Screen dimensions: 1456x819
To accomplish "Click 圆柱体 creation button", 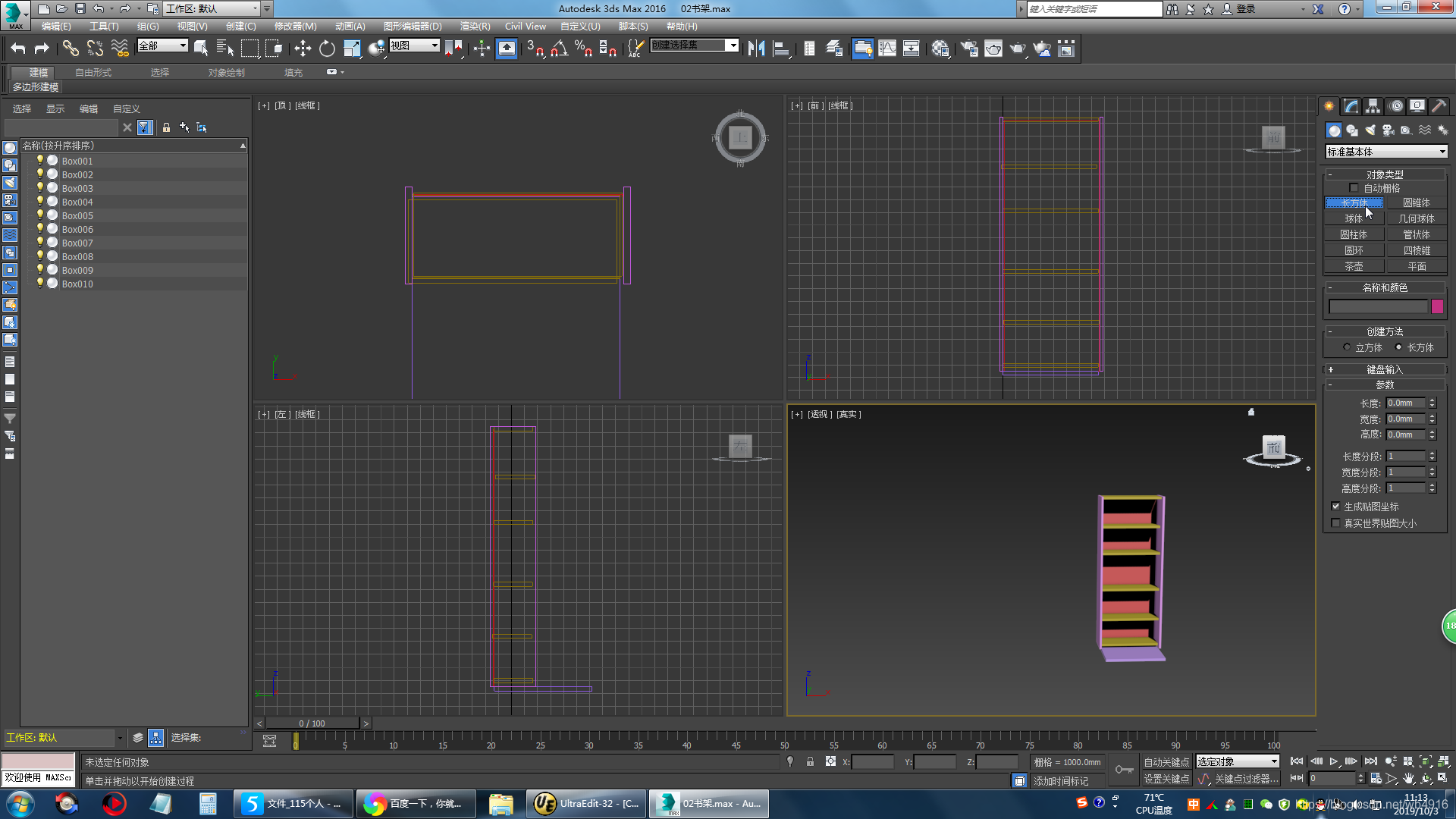I will pos(1354,234).
